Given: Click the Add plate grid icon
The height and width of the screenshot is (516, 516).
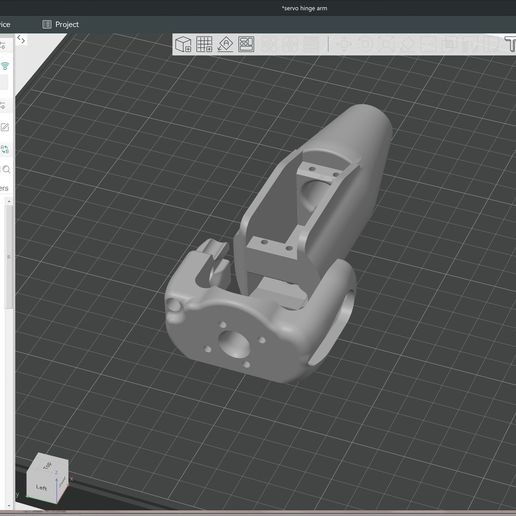Looking at the screenshot, I should pyautogui.click(x=204, y=44).
